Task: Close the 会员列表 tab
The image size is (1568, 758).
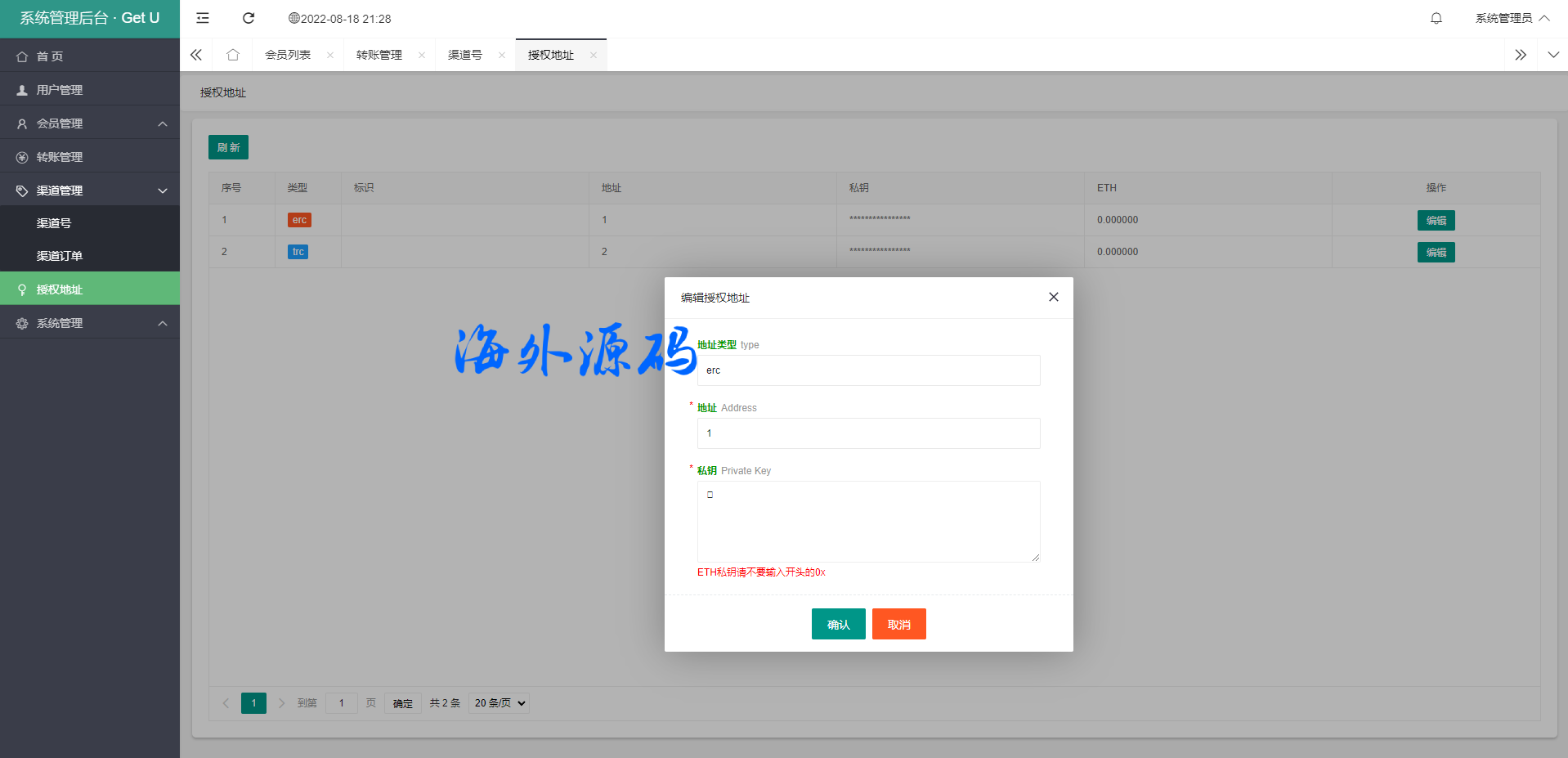Action: (x=330, y=56)
